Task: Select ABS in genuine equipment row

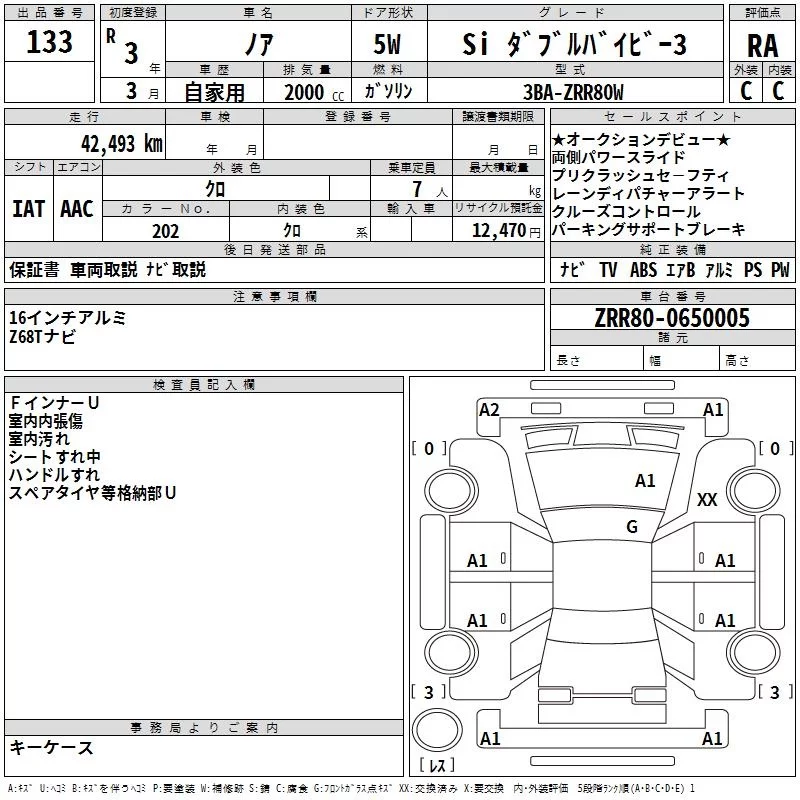Action: [643, 269]
